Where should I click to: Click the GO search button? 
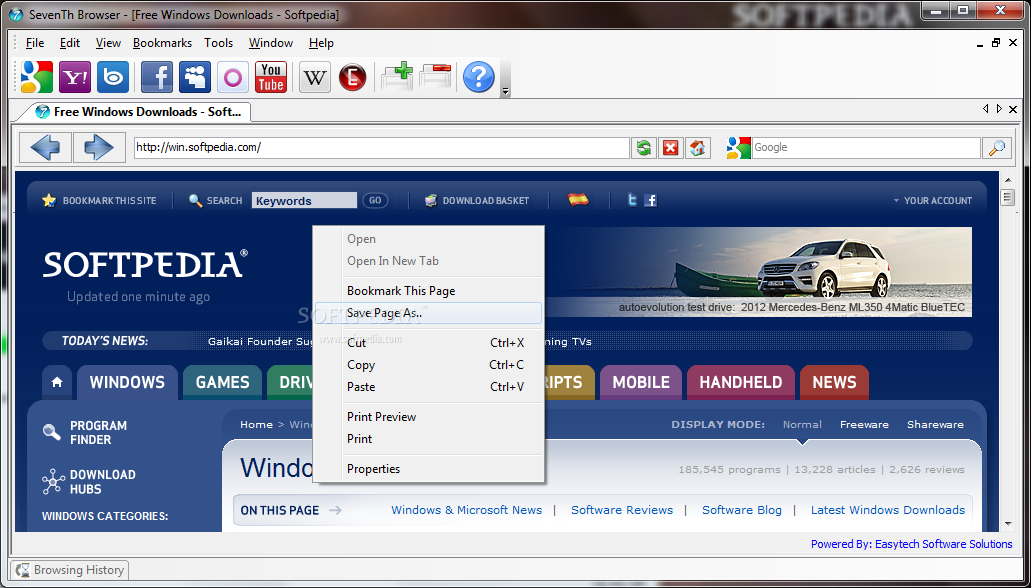(375, 201)
